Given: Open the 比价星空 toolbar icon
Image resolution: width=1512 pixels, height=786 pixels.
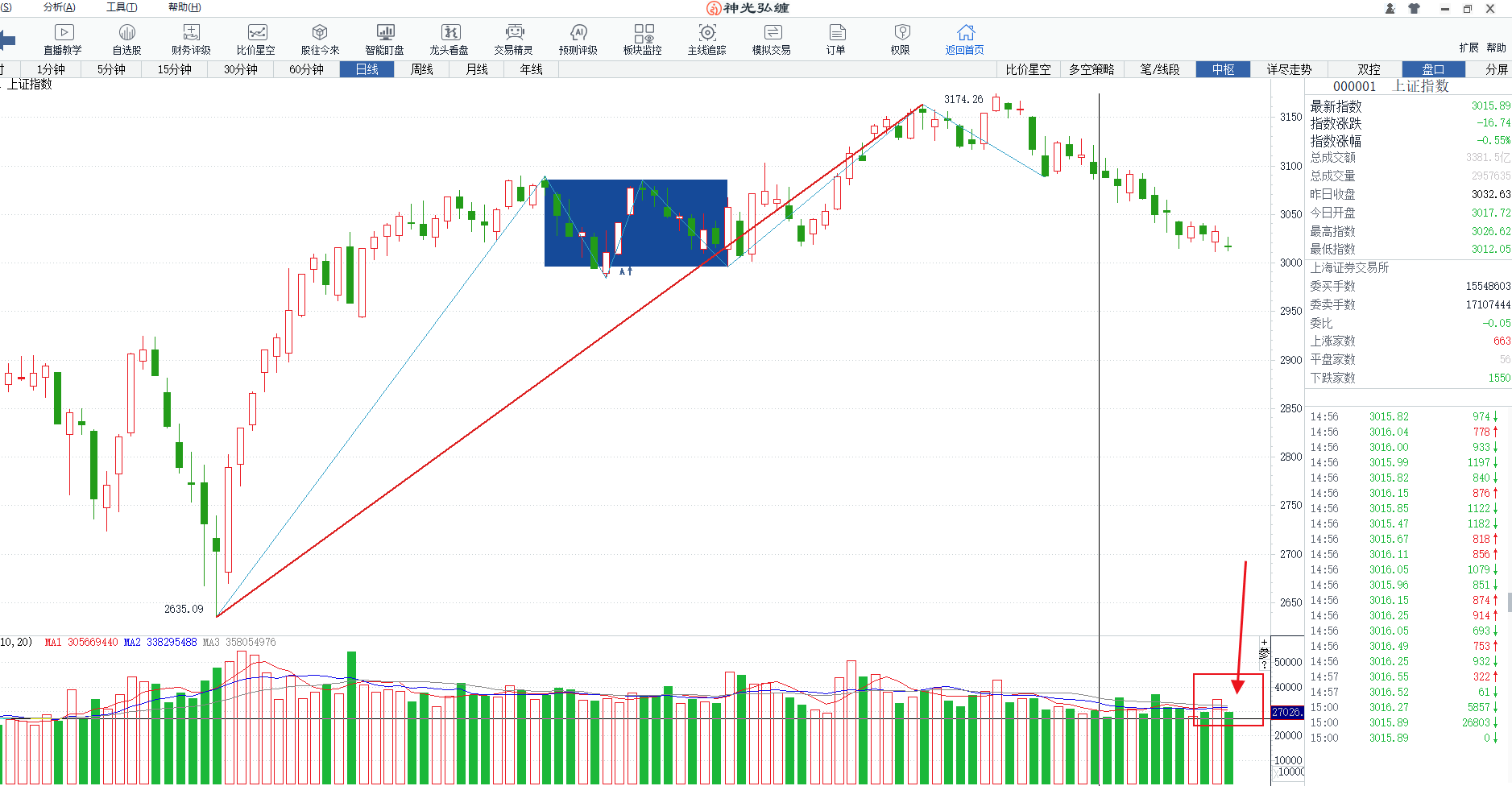Looking at the screenshot, I should pyautogui.click(x=256, y=39).
